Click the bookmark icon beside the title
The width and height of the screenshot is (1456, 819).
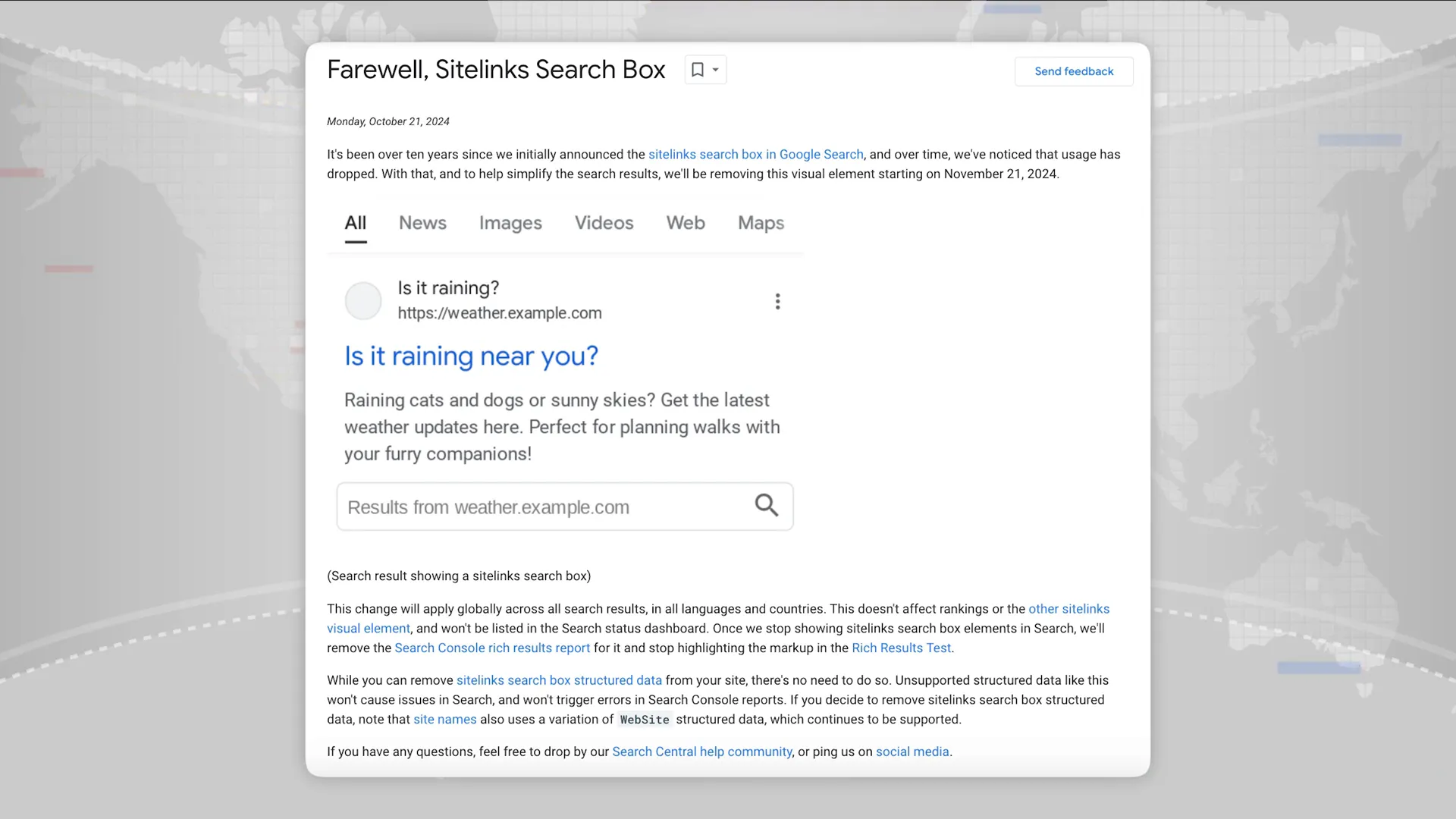(698, 70)
